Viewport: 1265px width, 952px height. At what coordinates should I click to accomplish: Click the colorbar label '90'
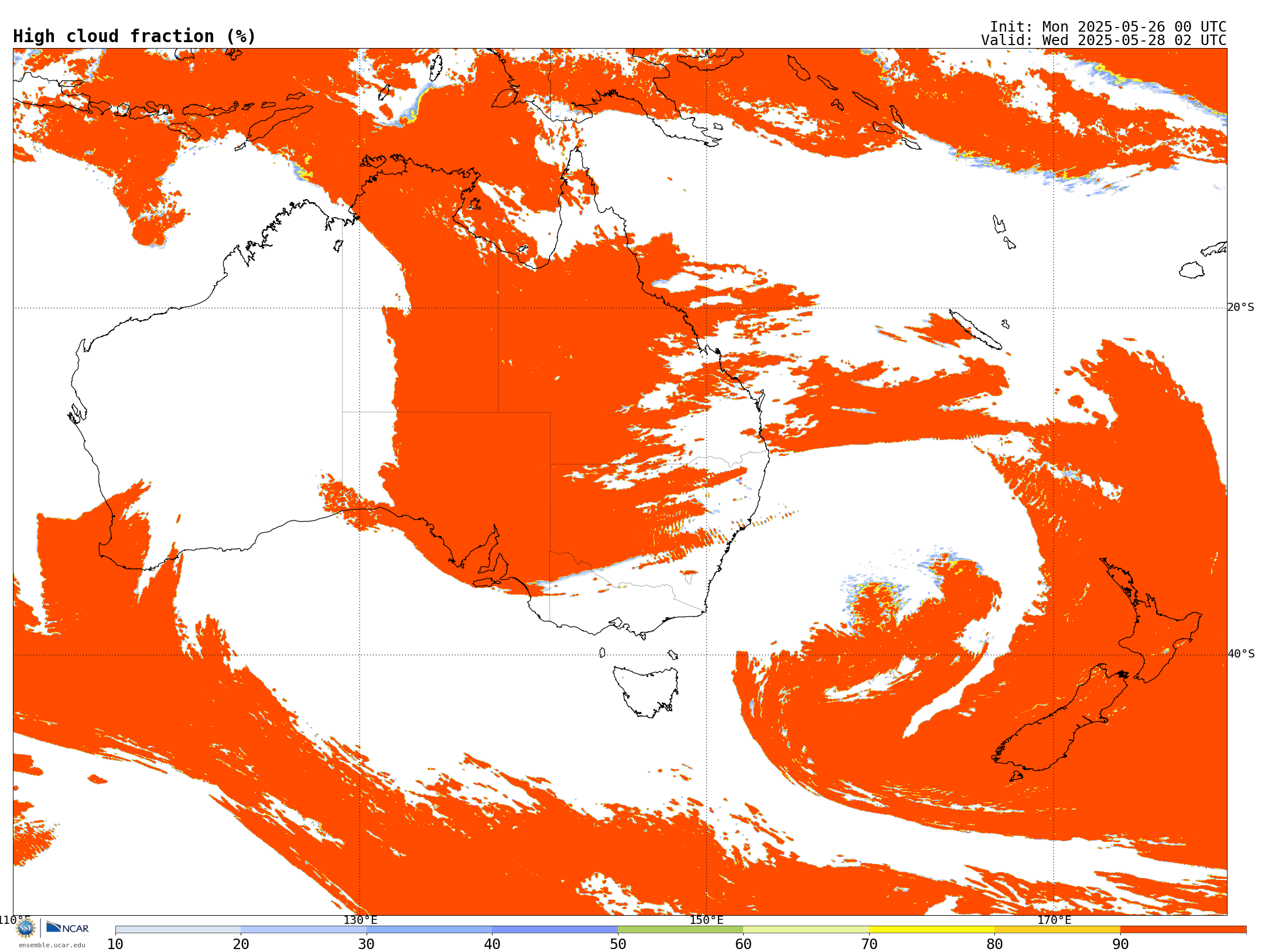click(1120, 944)
